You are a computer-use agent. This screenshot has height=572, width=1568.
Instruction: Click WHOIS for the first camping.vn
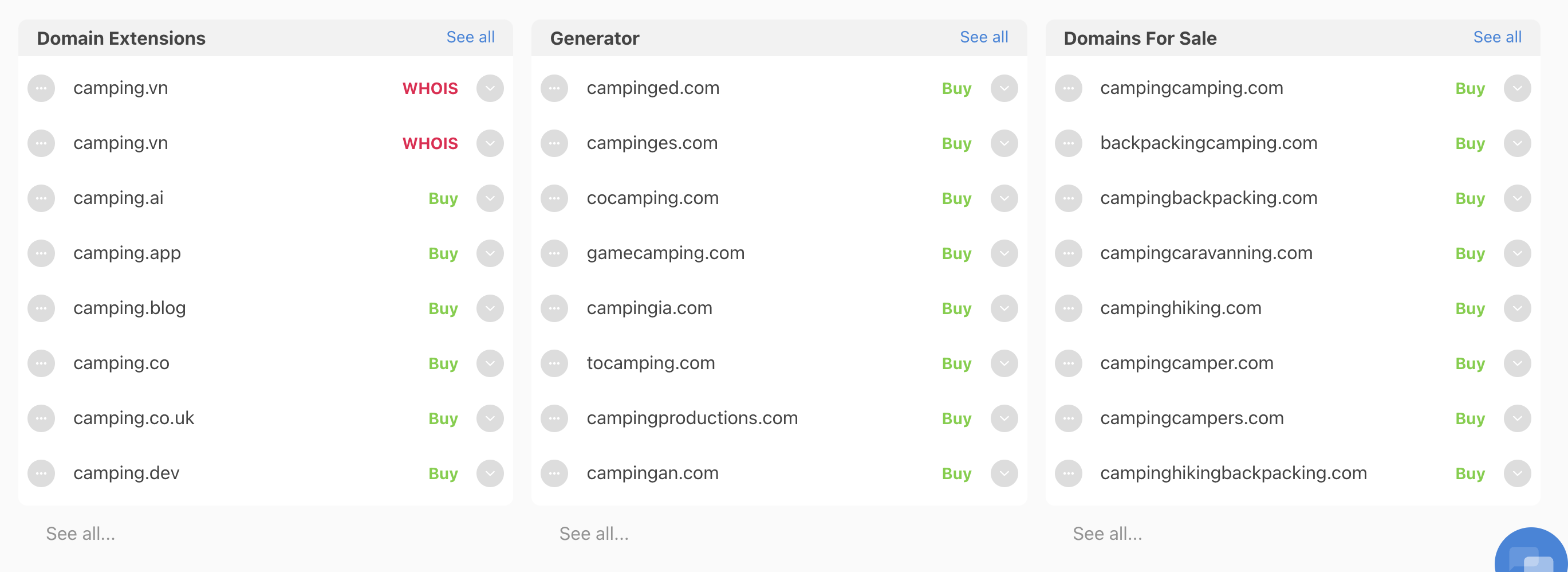[x=430, y=88]
